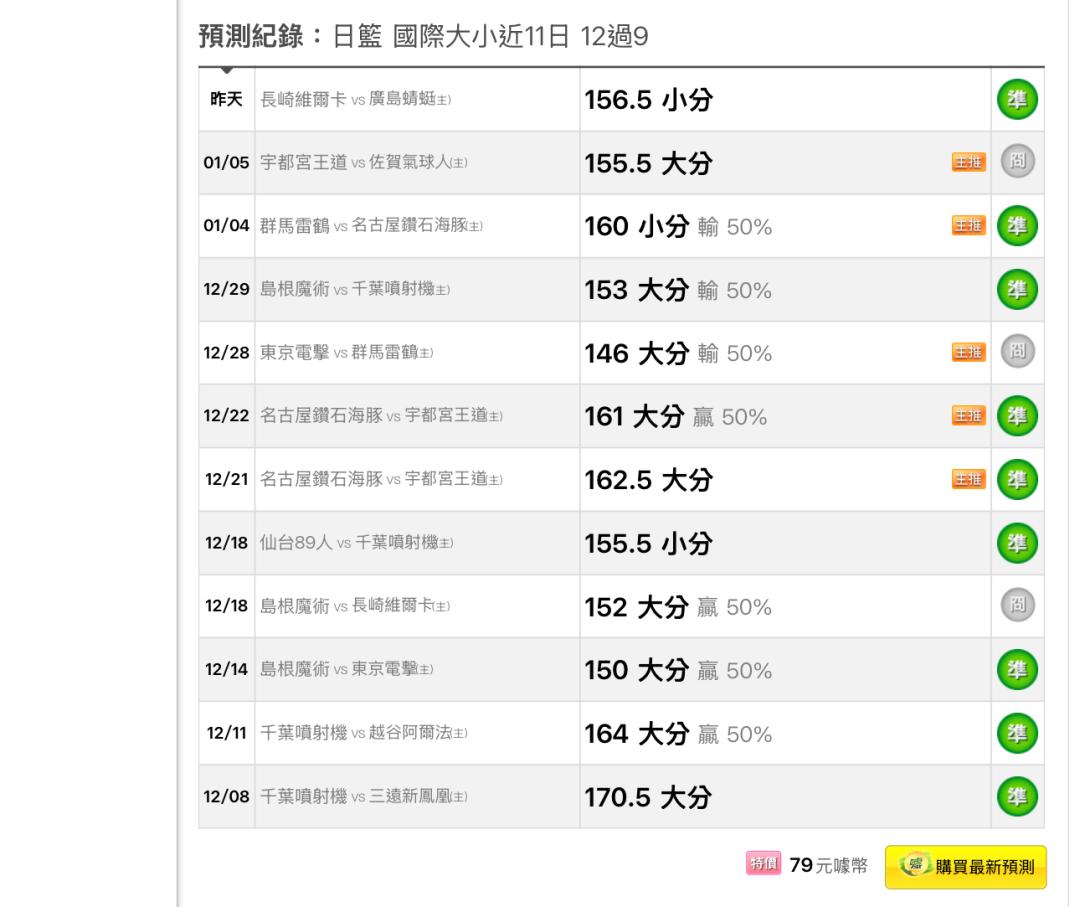Click the 12/14 date cell
This screenshot has height=907, width=1080.
[226, 670]
